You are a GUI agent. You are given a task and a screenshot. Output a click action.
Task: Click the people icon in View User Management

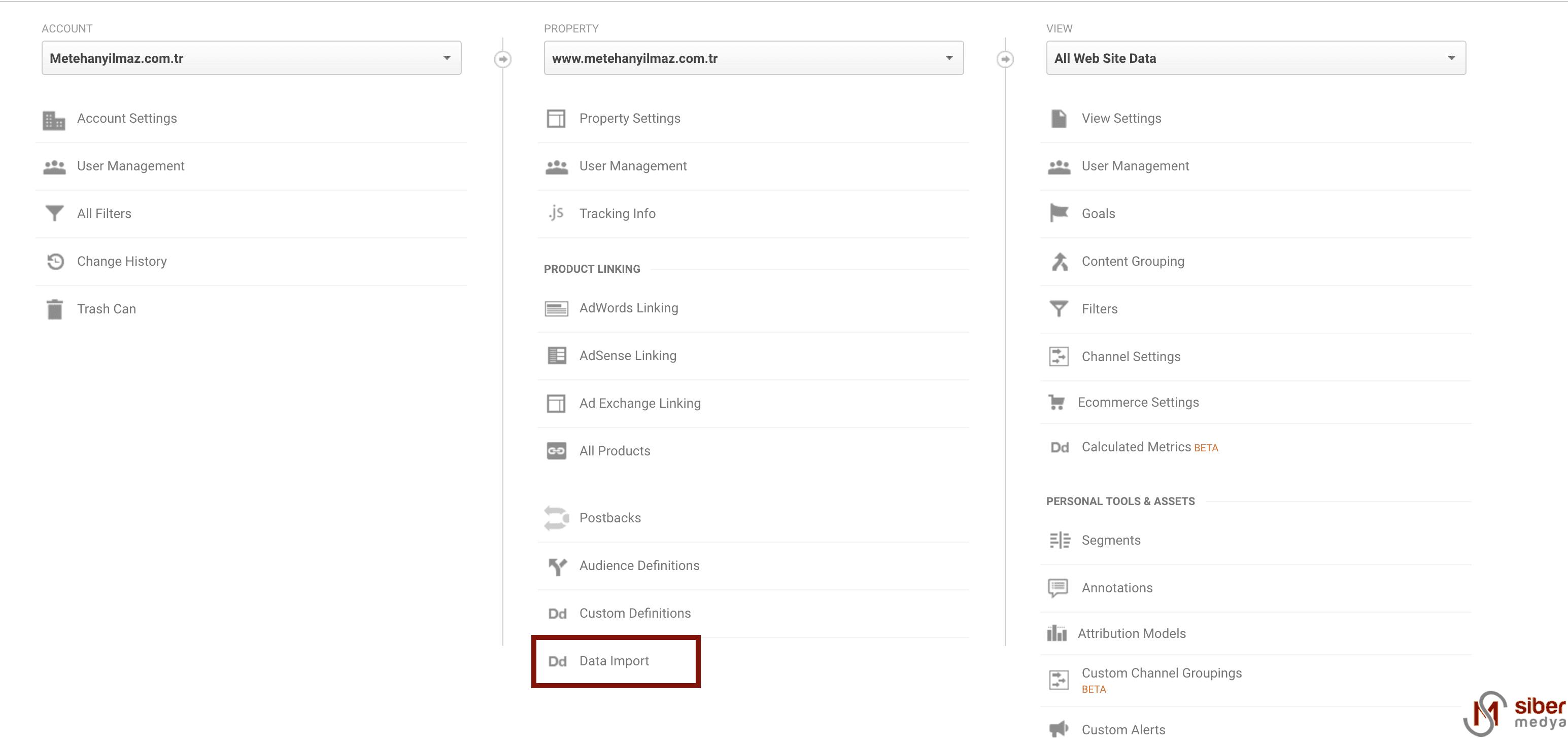(x=1059, y=167)
